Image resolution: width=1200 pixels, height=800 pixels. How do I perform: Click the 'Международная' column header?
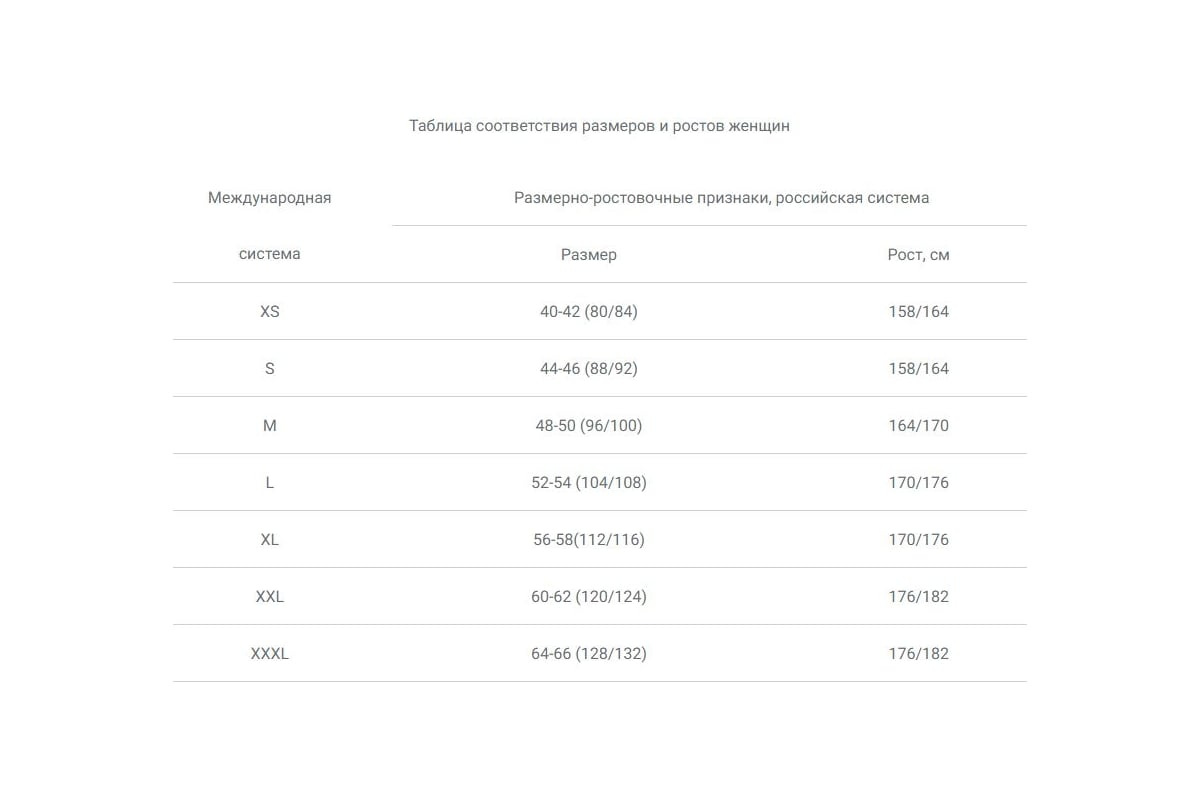coord(269,198)
